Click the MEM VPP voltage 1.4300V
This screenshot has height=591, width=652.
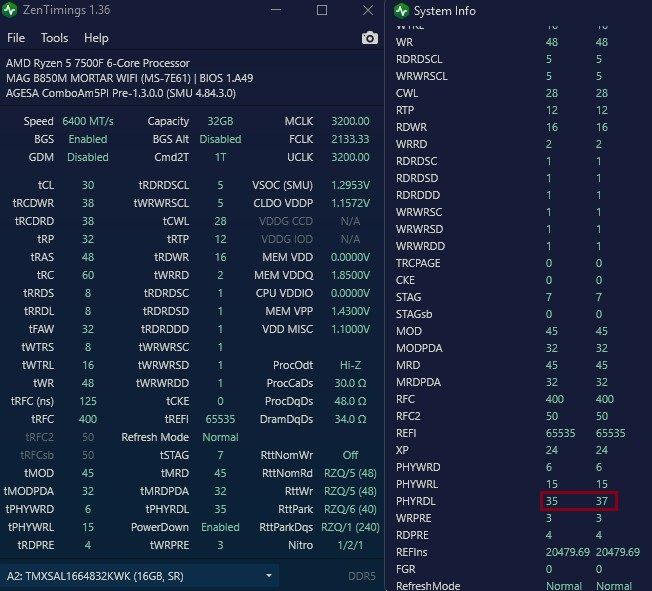[x=350, y=311]
